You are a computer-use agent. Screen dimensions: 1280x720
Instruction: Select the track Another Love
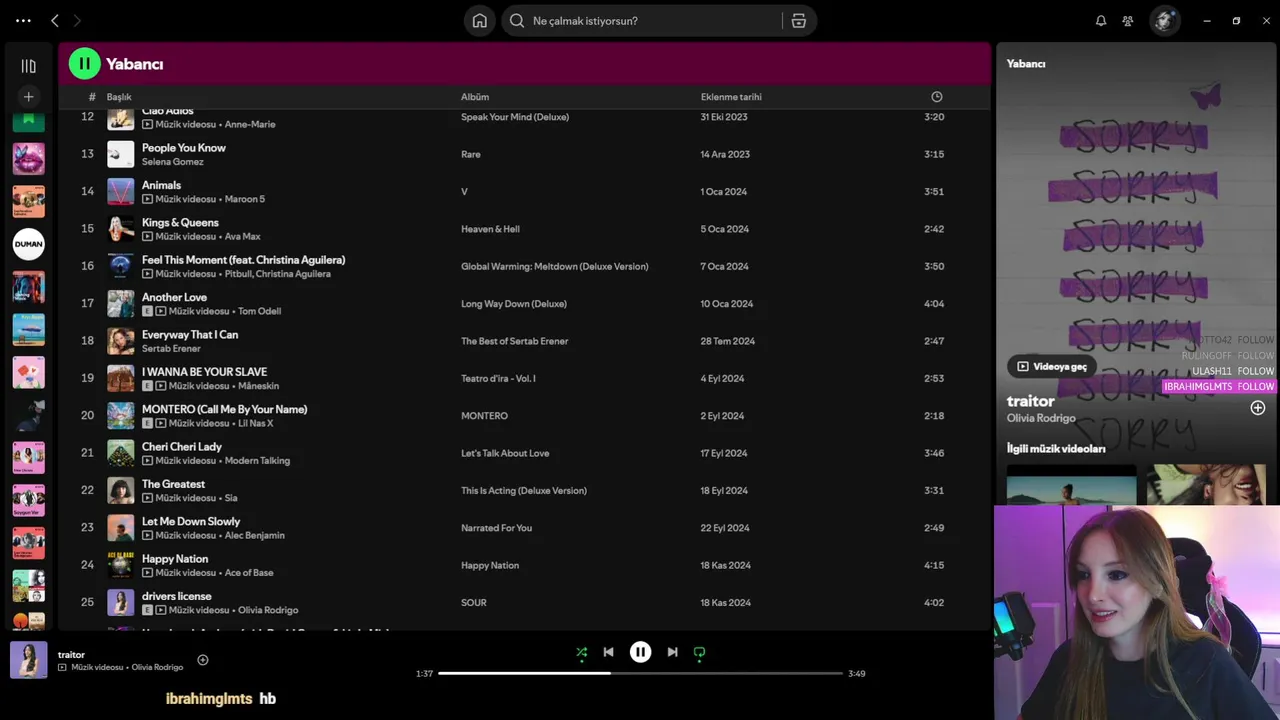pos(174,297)
